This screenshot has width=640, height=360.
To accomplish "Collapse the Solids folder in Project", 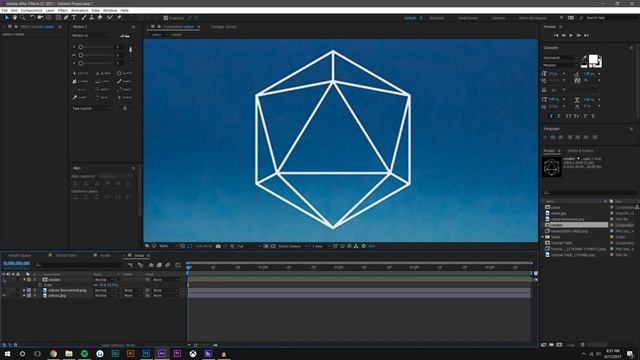I will [543, 237].
